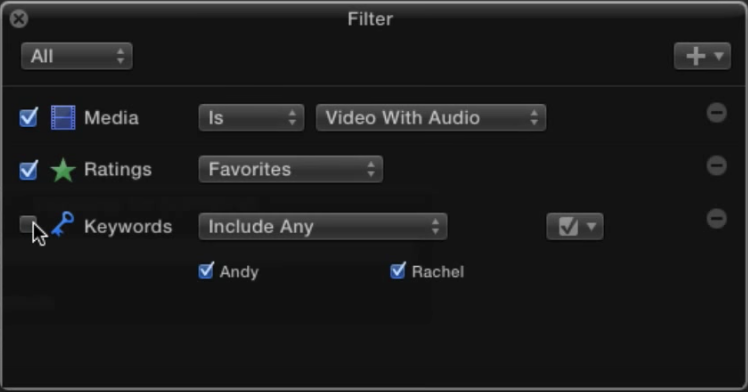Open the Include Any keywords dropdown

point(323,227)
